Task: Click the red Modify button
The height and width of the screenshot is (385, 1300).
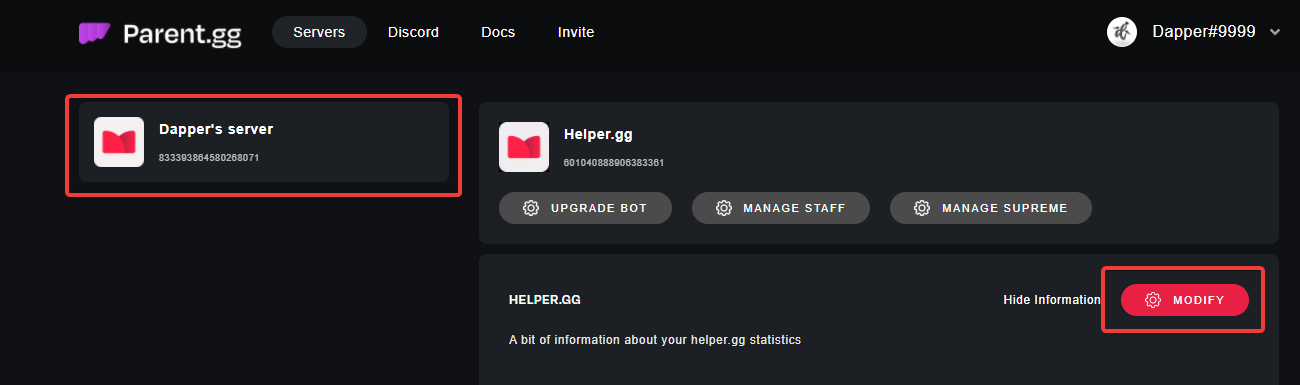Action: point(1185,300)
